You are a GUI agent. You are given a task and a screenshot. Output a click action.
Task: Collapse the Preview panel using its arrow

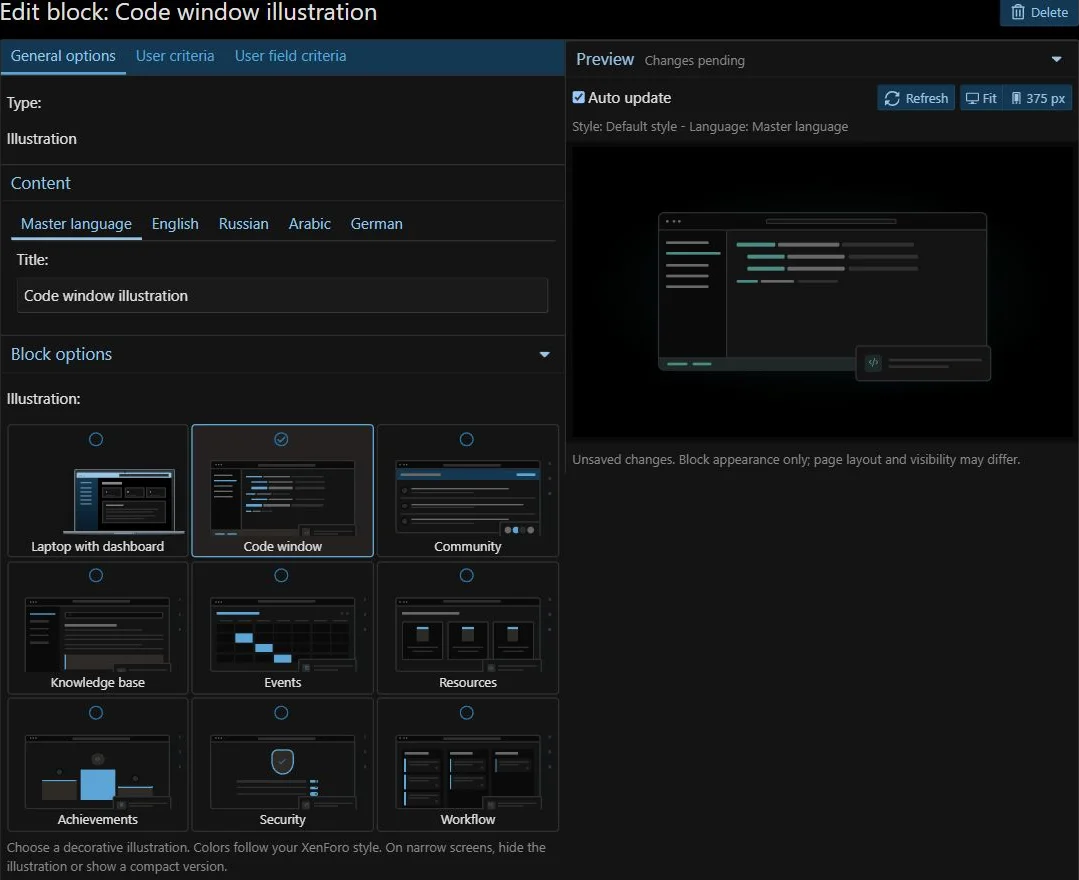pos(1056,60)
